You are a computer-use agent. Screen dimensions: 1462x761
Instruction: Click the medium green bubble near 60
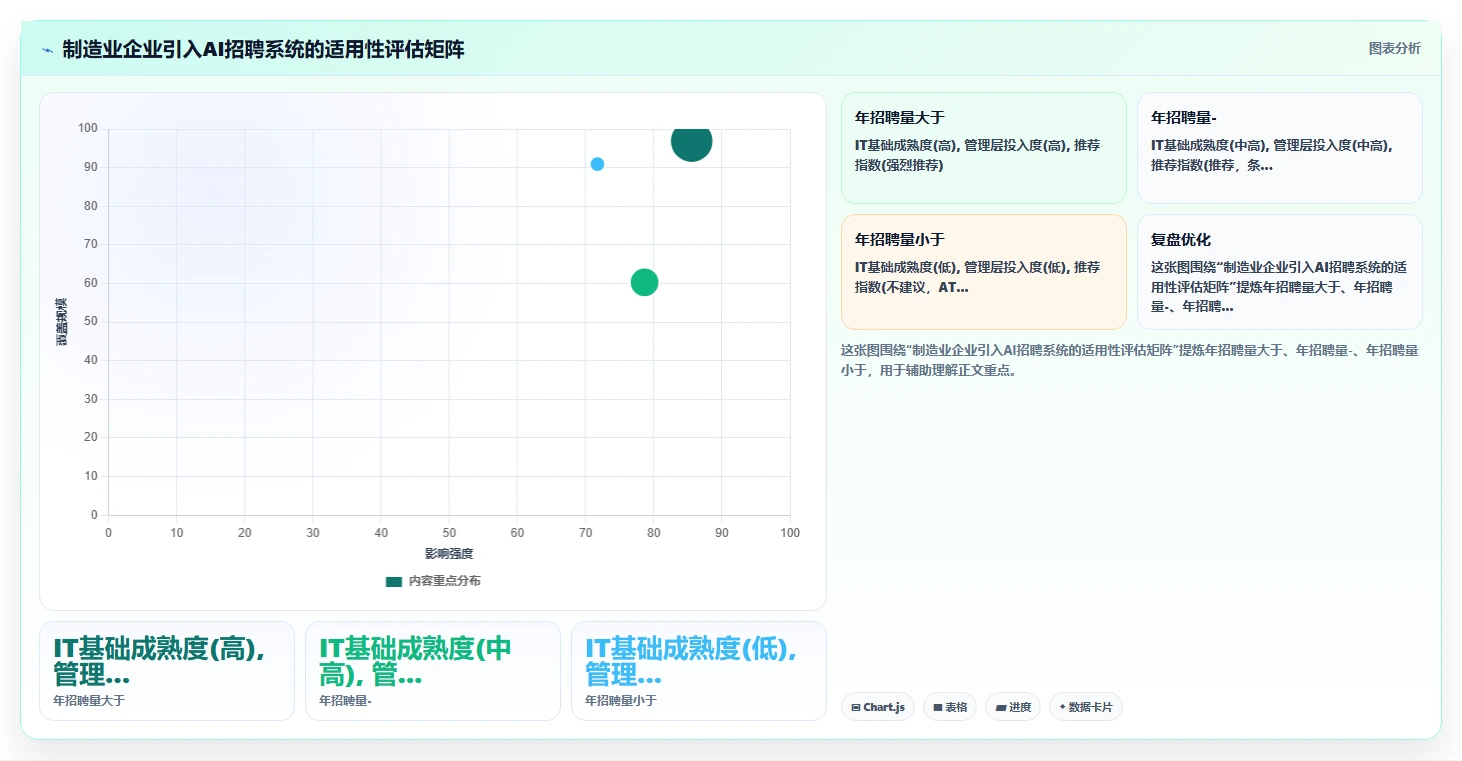click(x=645, y=283)
